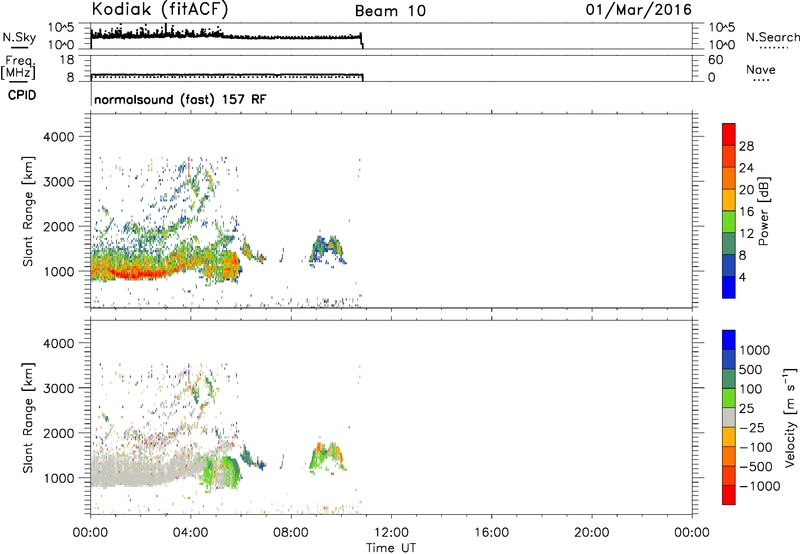Click the '20:00' time tick label

click(591, 533)
